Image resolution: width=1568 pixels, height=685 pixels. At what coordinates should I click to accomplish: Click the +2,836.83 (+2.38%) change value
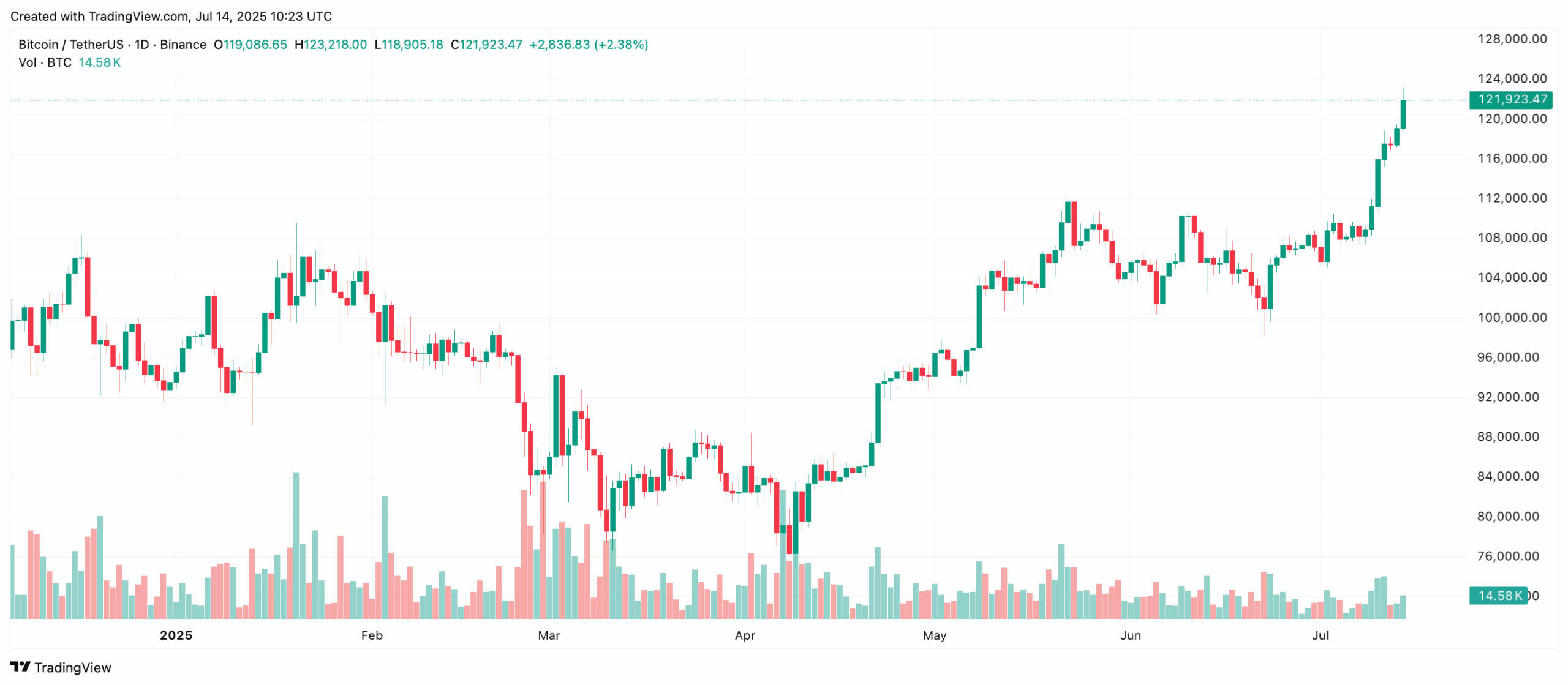point(588,45)
